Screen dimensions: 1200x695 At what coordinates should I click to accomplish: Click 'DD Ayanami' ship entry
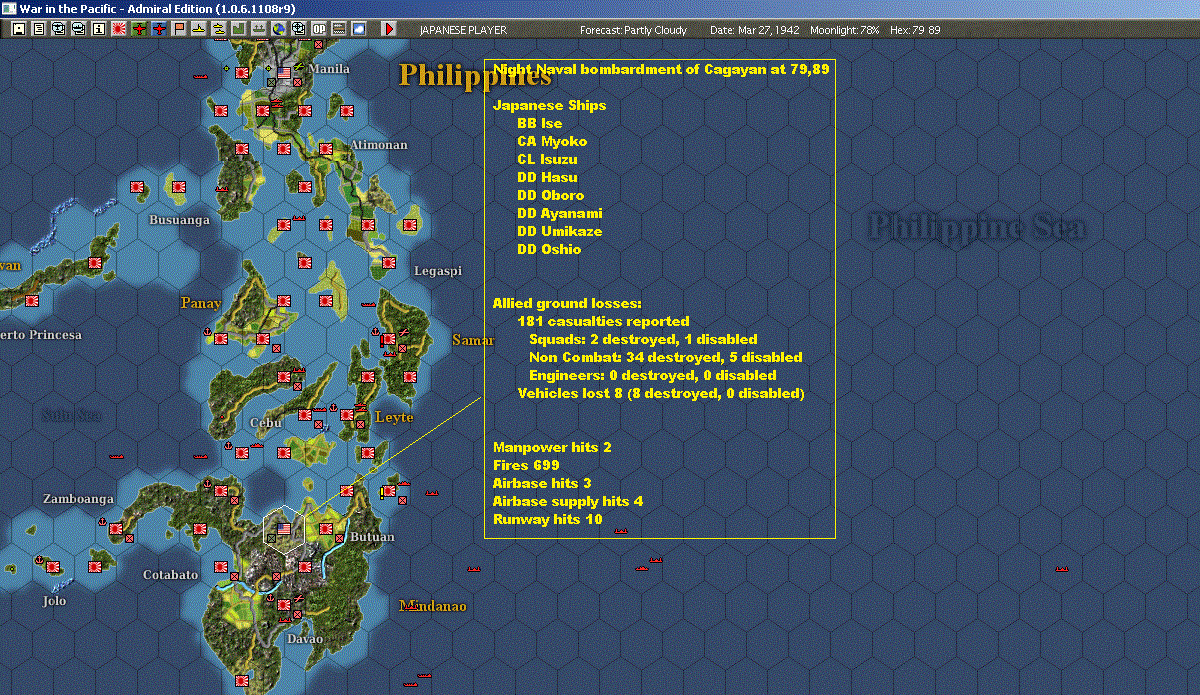pos(560,213)
